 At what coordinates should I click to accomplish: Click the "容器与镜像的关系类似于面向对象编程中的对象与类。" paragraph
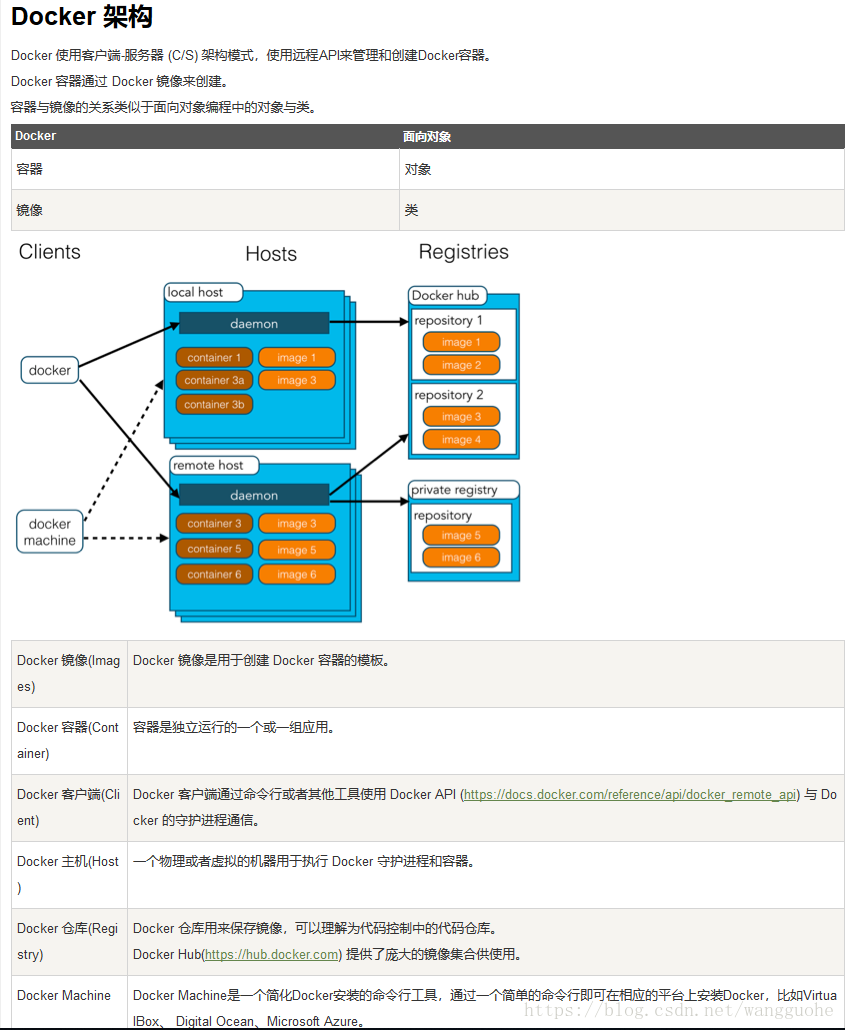(x=164, y=107)
